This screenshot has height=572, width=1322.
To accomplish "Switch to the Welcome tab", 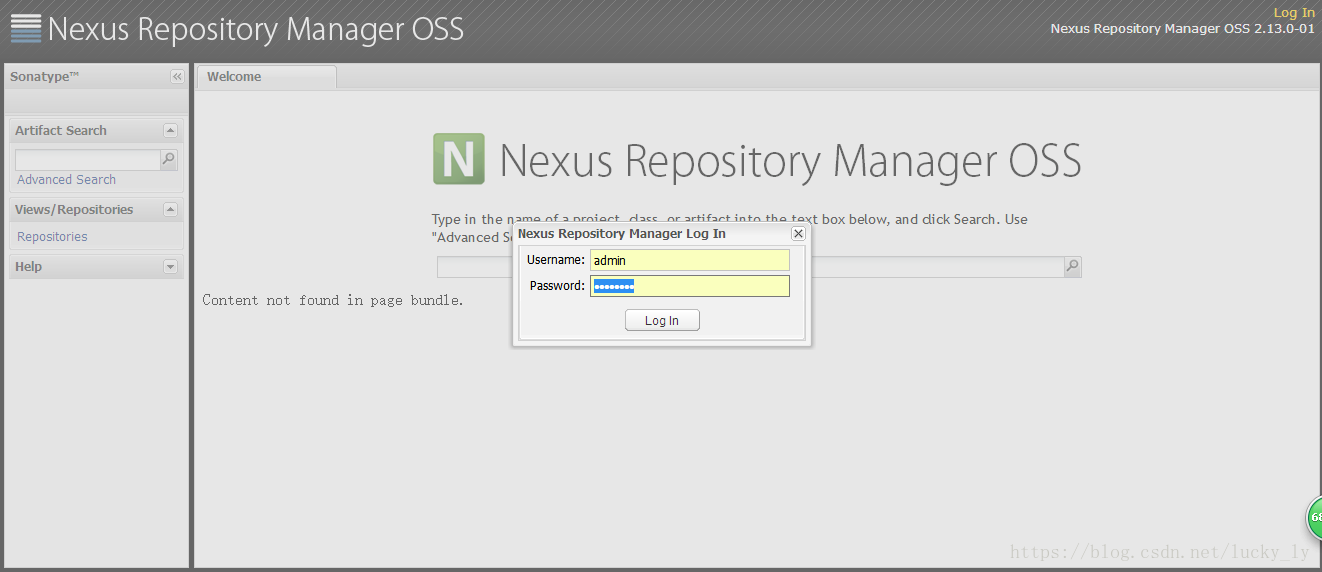I will [x=266, y=77].
